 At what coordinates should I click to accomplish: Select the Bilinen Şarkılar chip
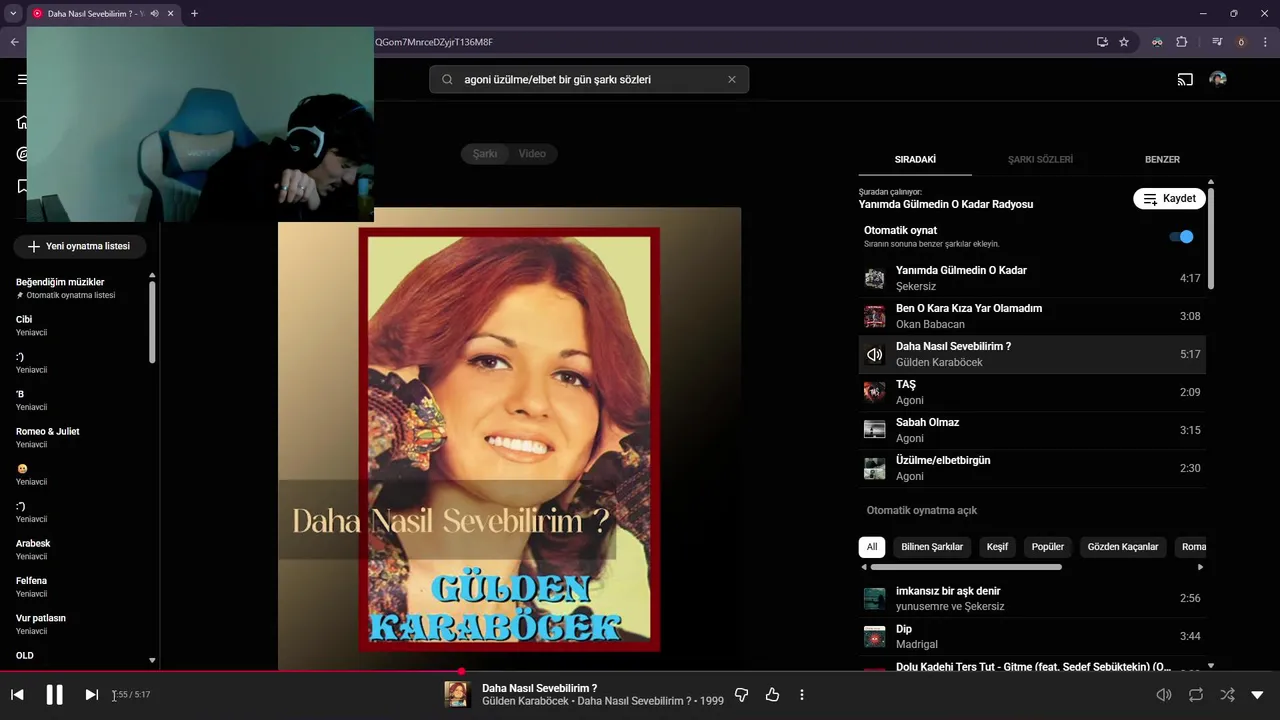[x=932, y=547]
